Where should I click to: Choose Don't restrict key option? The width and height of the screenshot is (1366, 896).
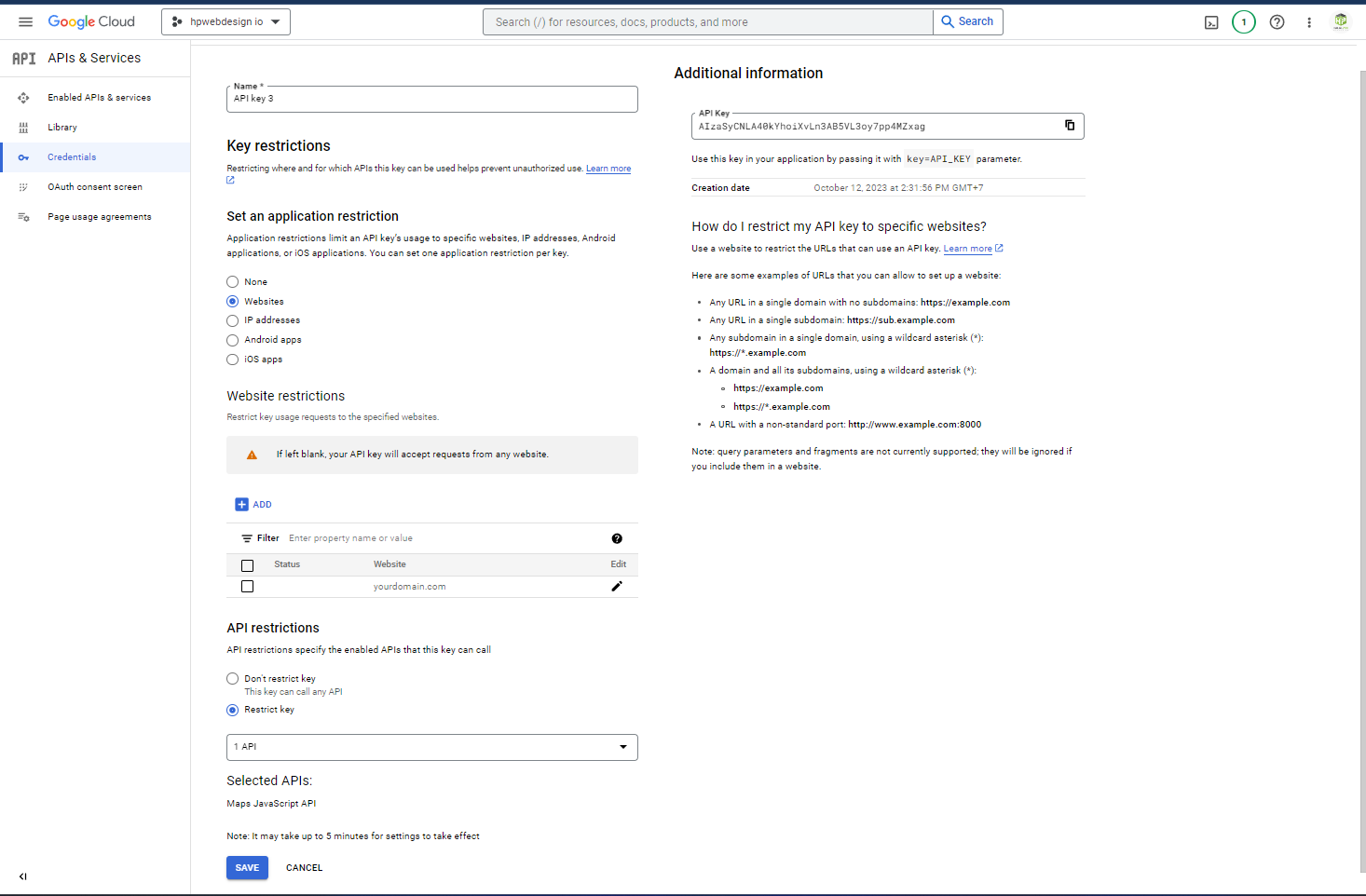[233, 679]
